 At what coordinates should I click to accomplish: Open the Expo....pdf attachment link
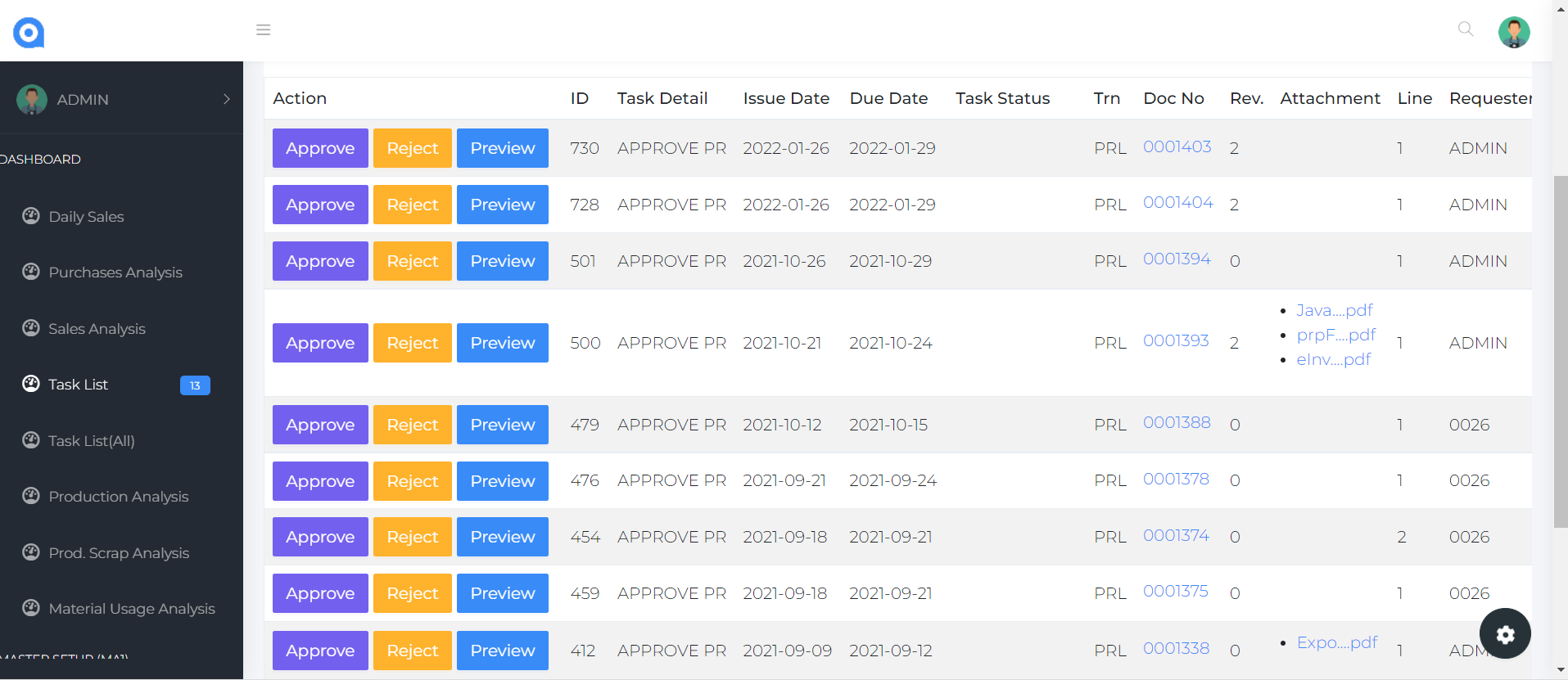[1336, 642]
